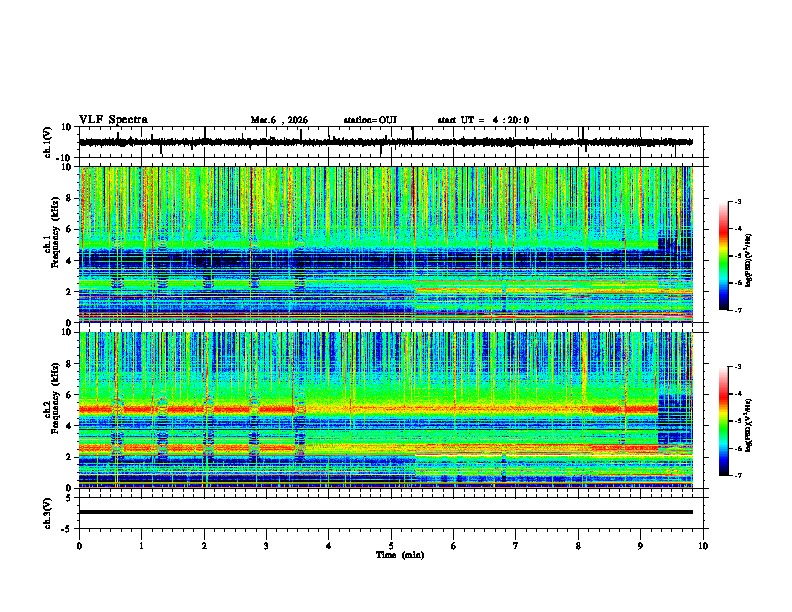Click tick label "8" on the time axis

pos(578,546)
